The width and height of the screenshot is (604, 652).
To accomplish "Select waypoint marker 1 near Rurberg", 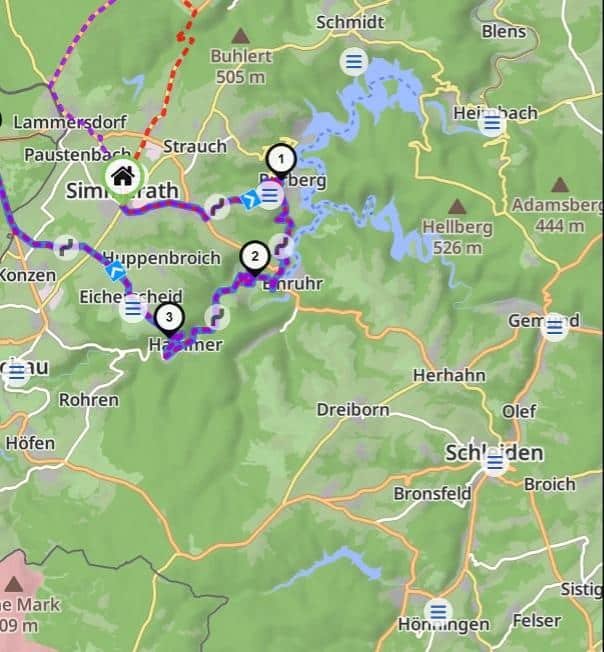I will (x=281, y=159).
